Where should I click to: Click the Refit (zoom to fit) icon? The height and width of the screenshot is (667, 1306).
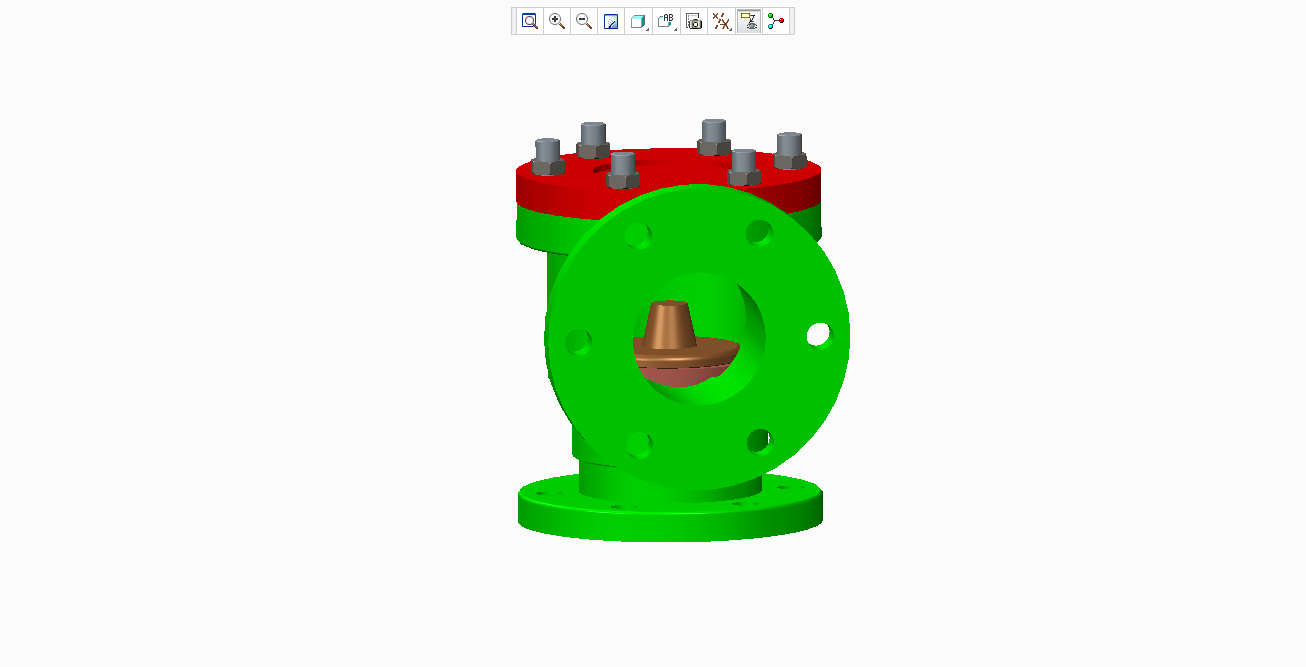(x=529, y=21)
